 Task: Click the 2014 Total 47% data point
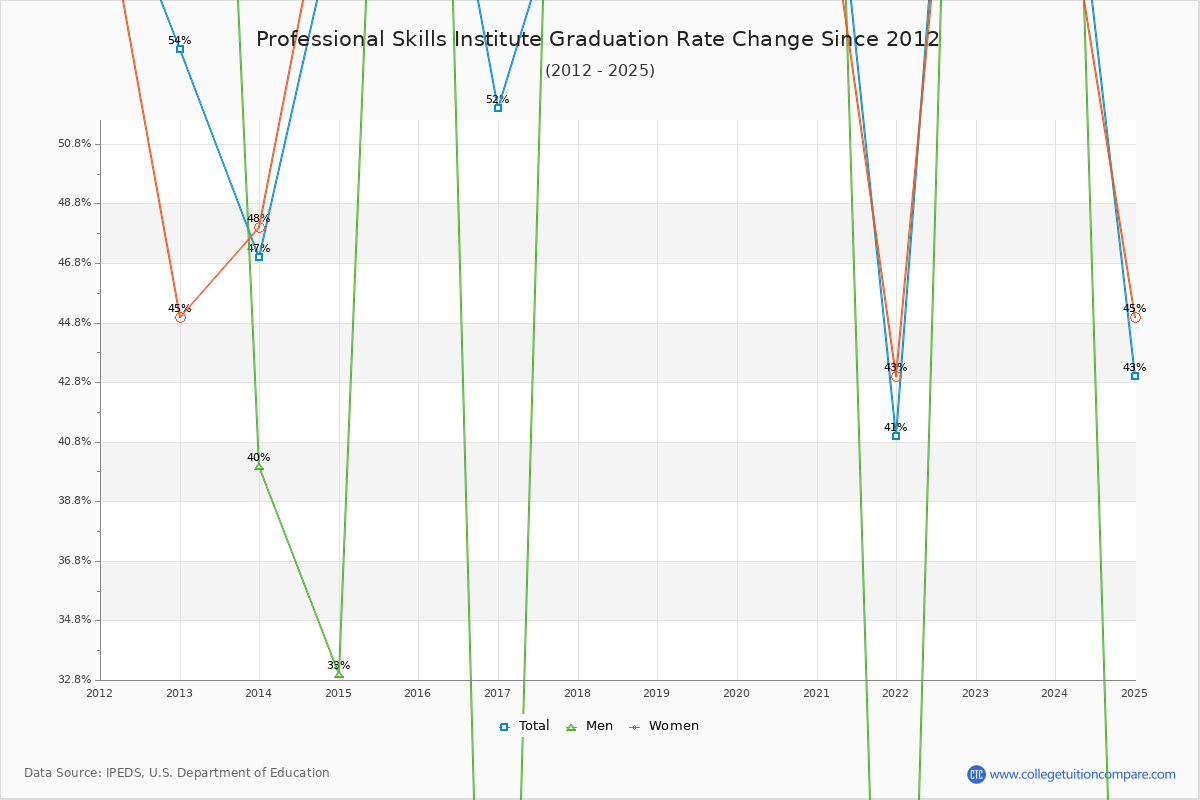point(259,257)
